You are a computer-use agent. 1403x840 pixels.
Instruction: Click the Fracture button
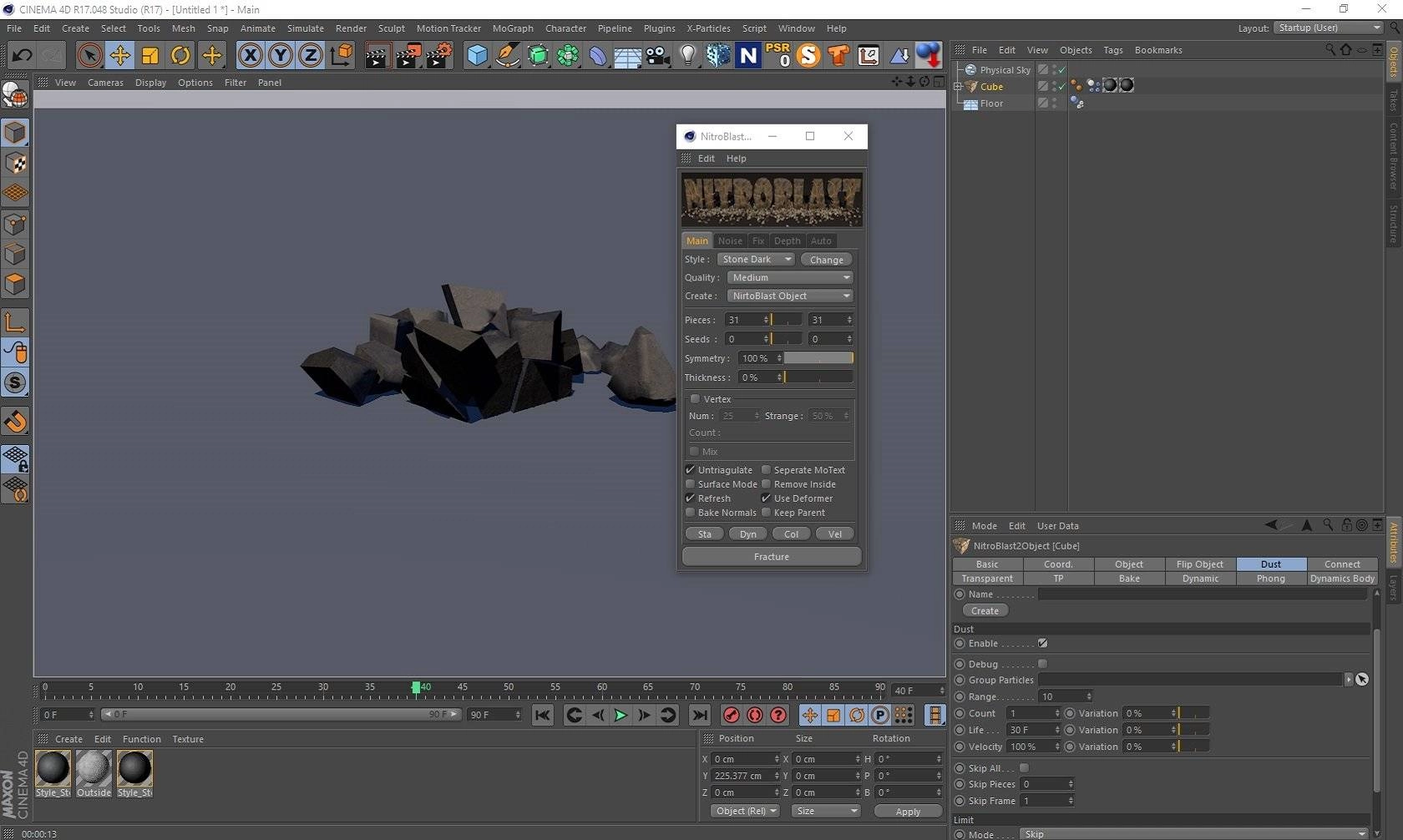772,557
